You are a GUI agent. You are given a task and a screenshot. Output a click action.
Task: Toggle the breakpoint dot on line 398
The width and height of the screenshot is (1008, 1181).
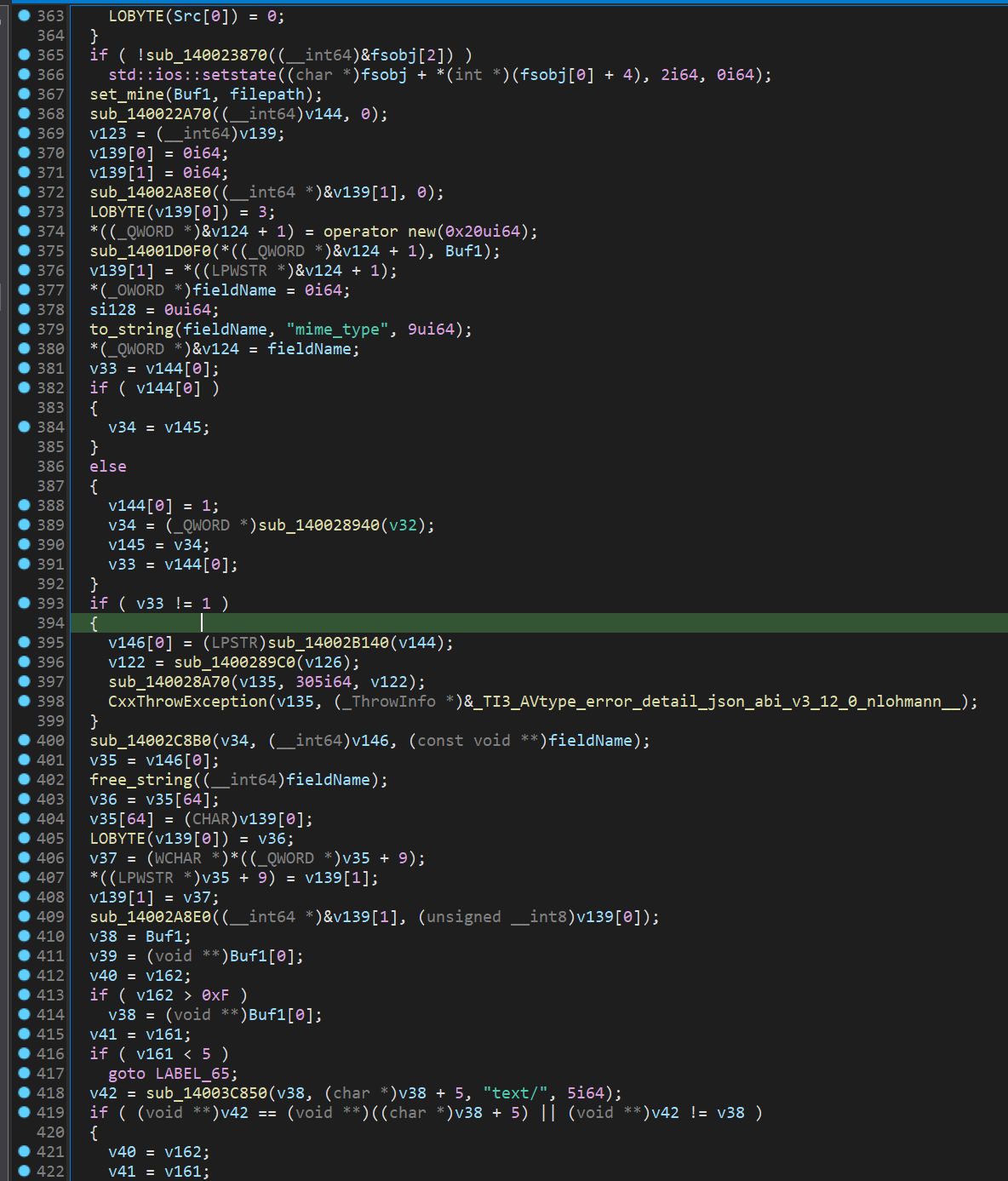(x=24, y=701)
